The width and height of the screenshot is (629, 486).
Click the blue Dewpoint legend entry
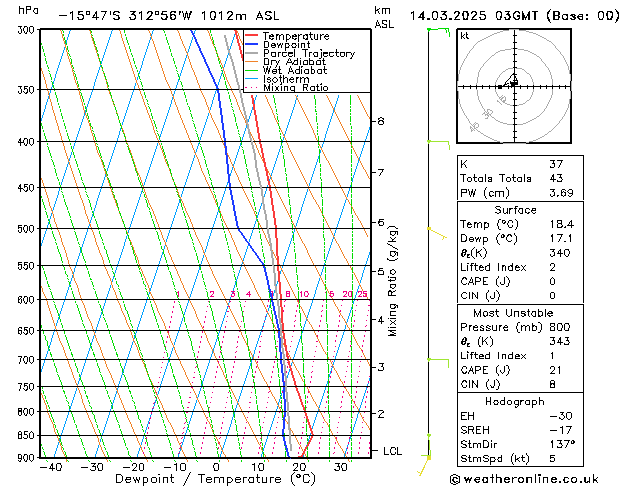pos(290,45)
